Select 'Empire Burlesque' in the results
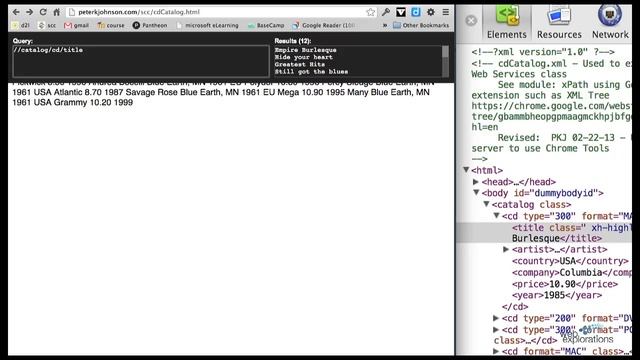Screen dimensions: 640x360 click(305, 50)
